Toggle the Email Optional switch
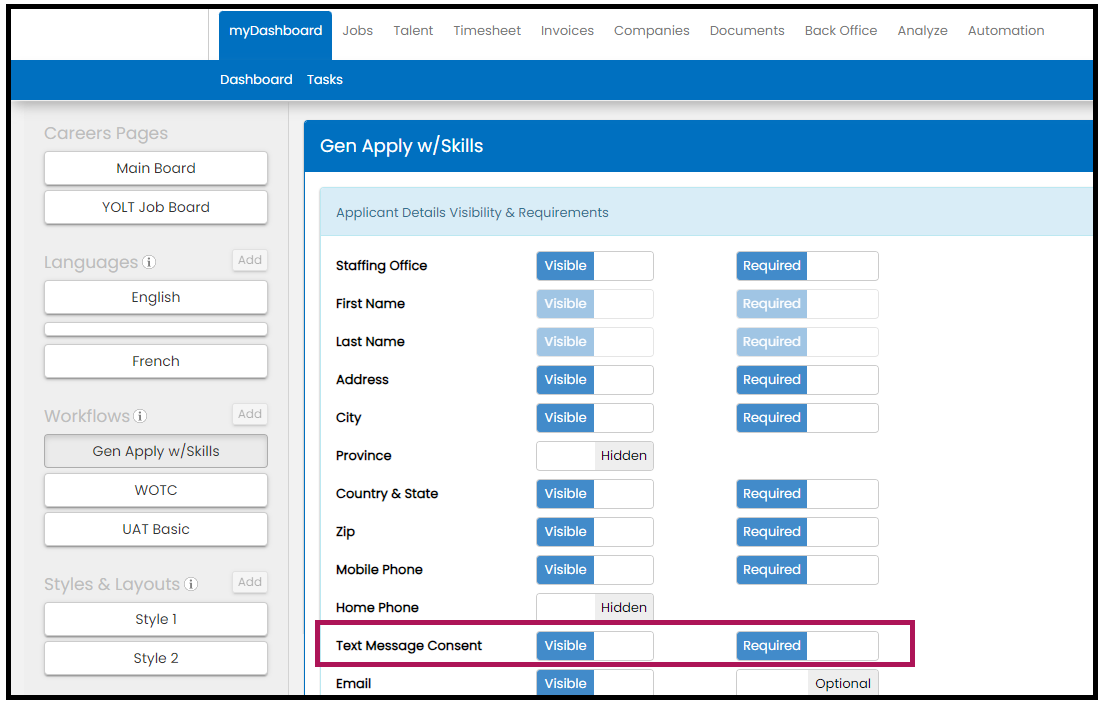This screenshot has width=1101, height=704. pos(807,684)
